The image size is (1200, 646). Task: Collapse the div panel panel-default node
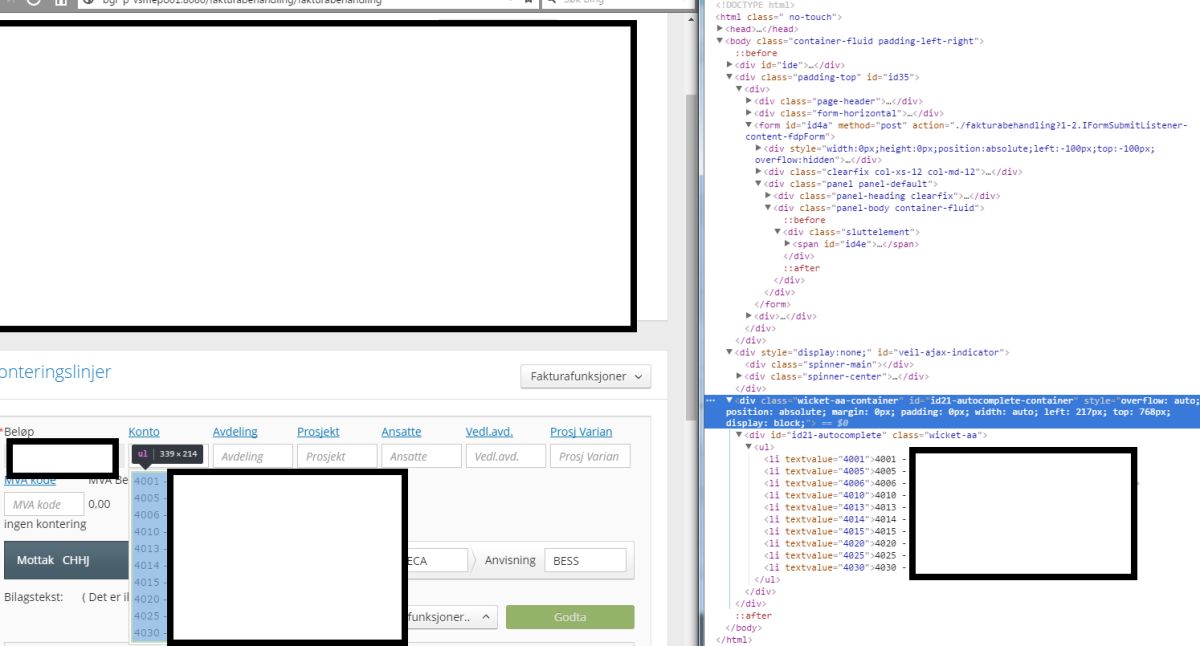(x=759, y=184)
